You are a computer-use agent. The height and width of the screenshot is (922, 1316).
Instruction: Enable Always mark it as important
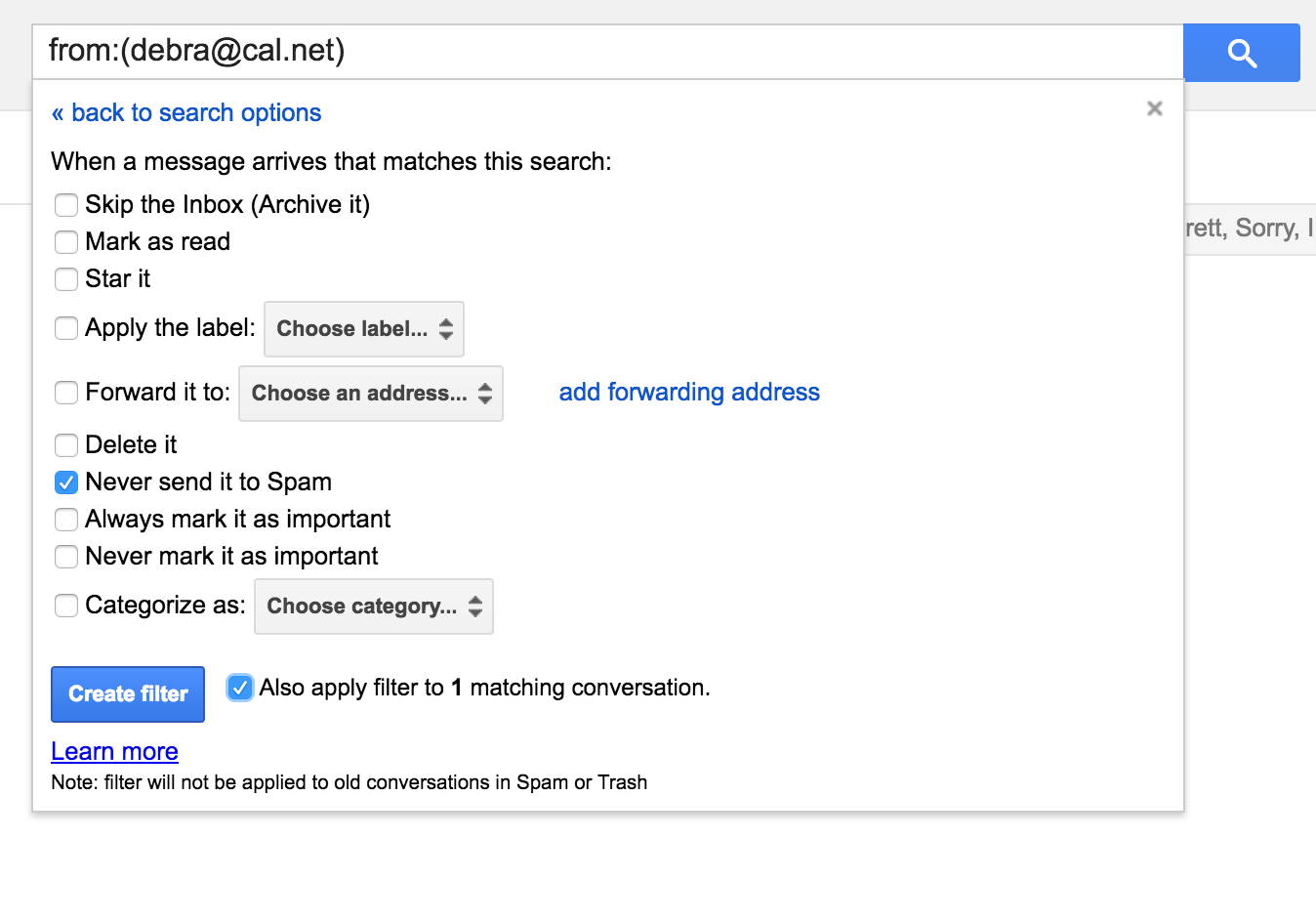pyautogui.click(x=66, y=520)
